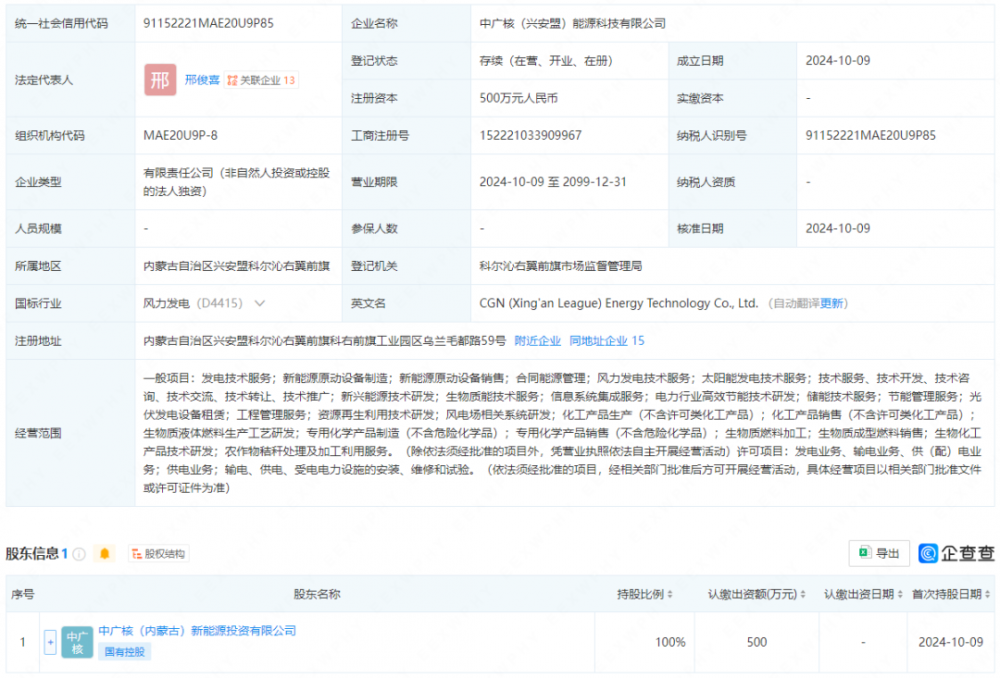Viewport: 1000px width, 678px height.
Task: Open 附近企业 nearby companies link
Action: [538, 341]
